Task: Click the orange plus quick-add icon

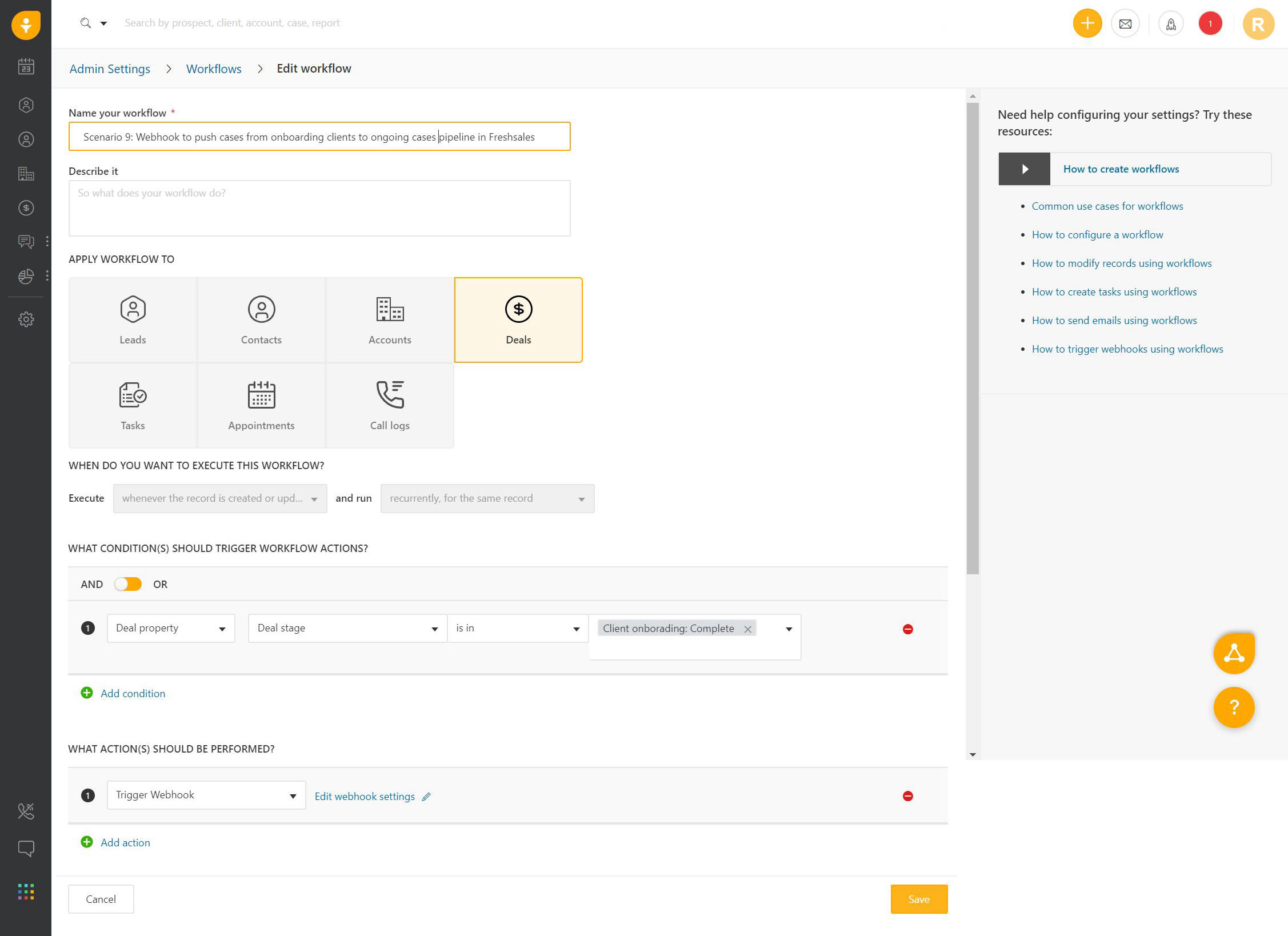Action: point(1087,24)
